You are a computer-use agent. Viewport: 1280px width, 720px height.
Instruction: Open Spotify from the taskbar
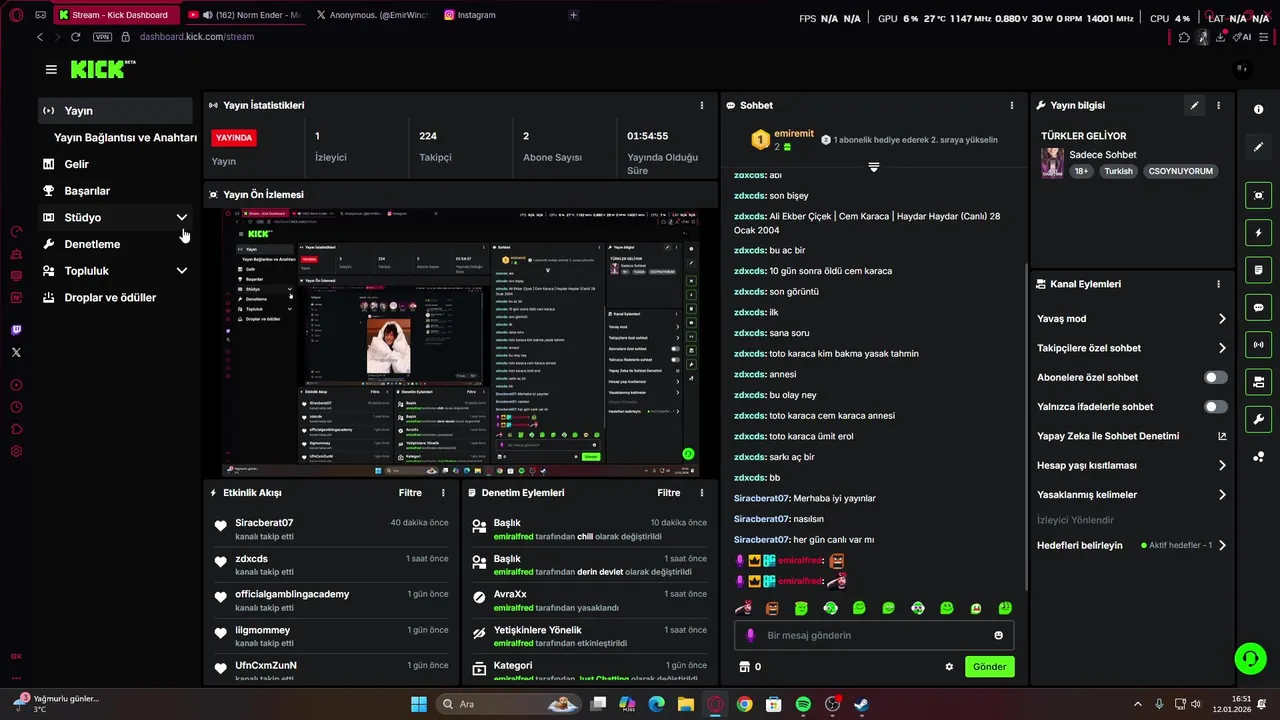click(803, 704)
